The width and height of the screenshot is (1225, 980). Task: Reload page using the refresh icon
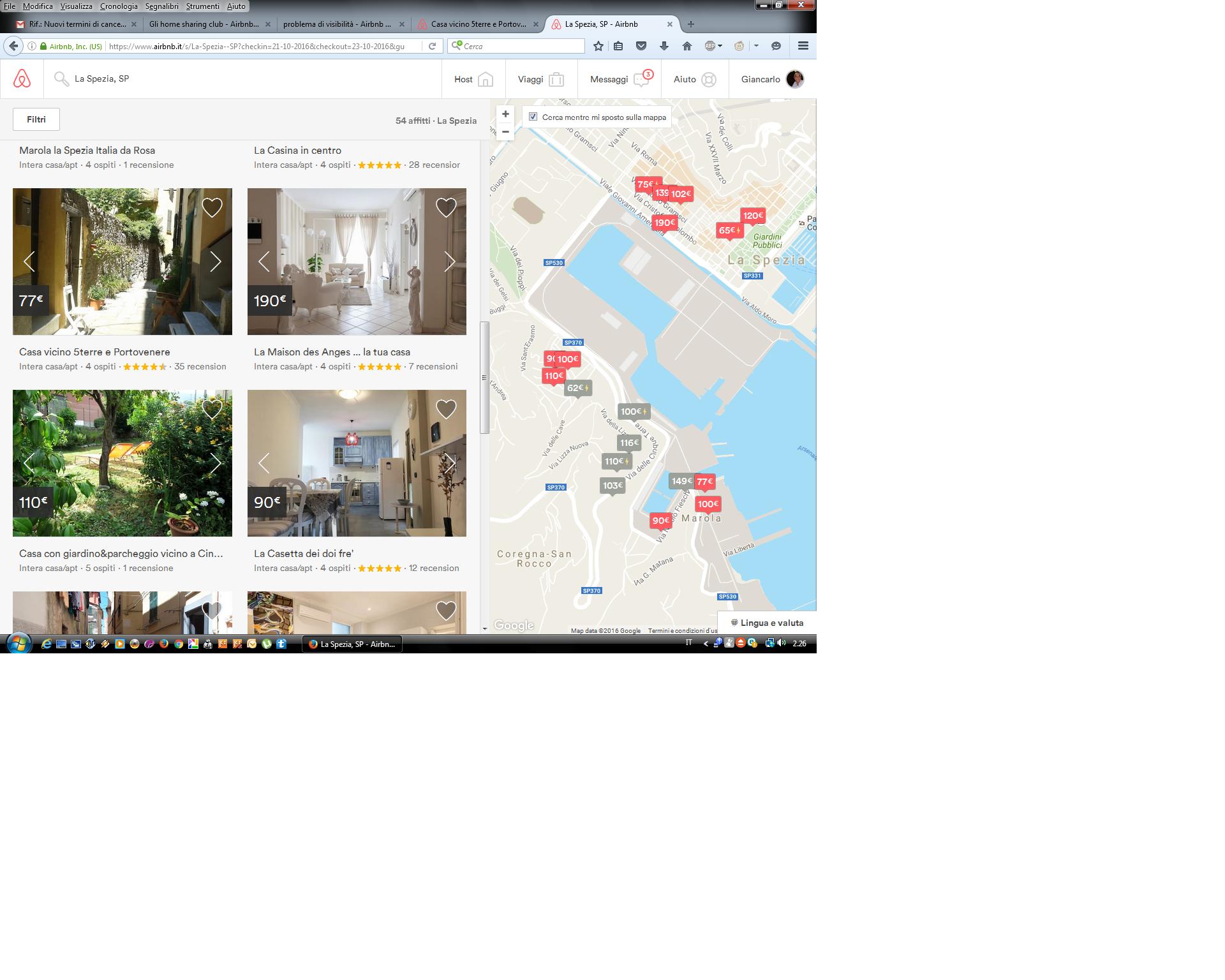click(x=432, y=46)
